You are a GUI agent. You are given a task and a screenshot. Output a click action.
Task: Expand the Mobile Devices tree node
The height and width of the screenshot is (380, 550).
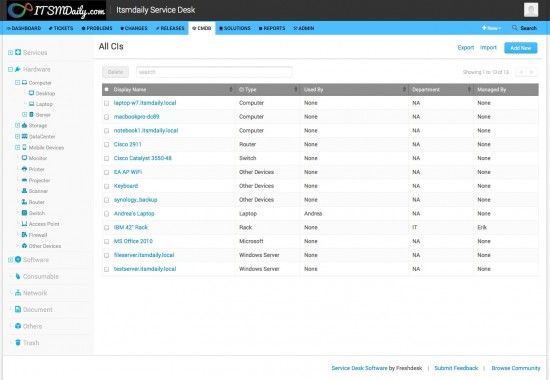coord(17,147)
